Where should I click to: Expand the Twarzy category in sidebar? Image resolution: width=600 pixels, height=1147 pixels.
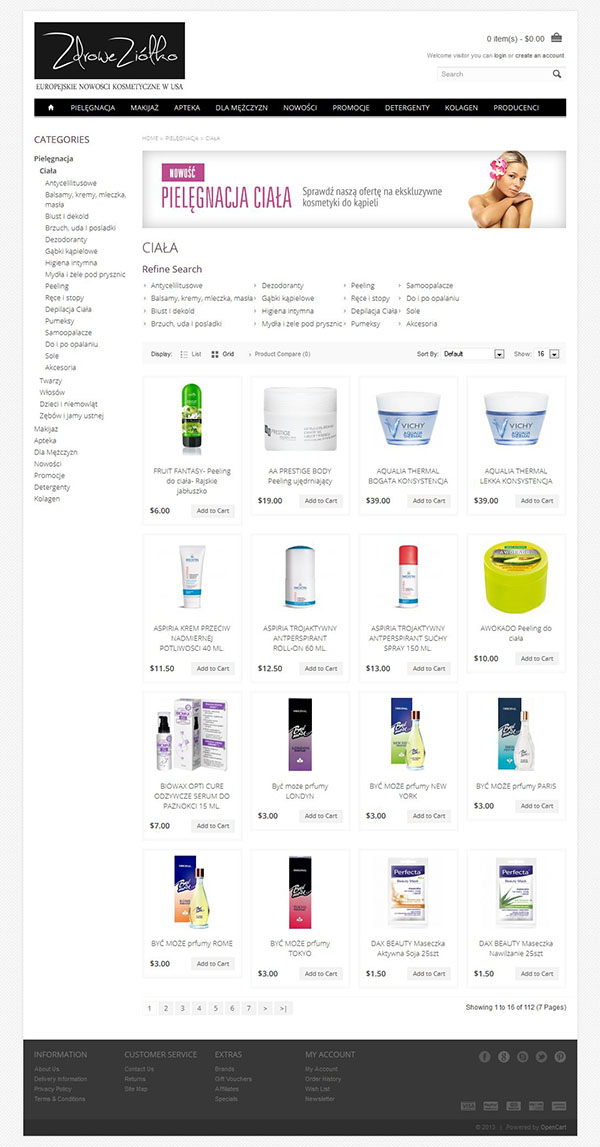50,380
